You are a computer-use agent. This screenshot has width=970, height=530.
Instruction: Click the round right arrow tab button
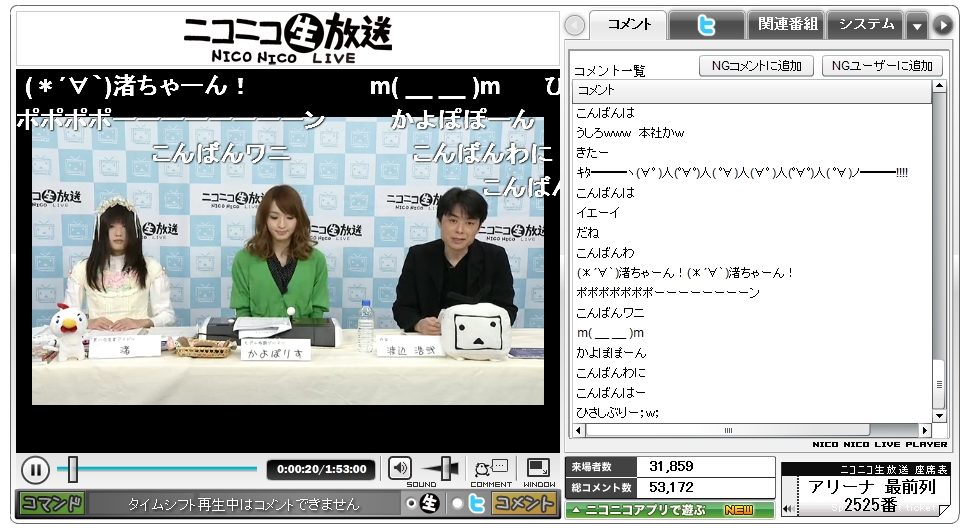coord(943,25)
